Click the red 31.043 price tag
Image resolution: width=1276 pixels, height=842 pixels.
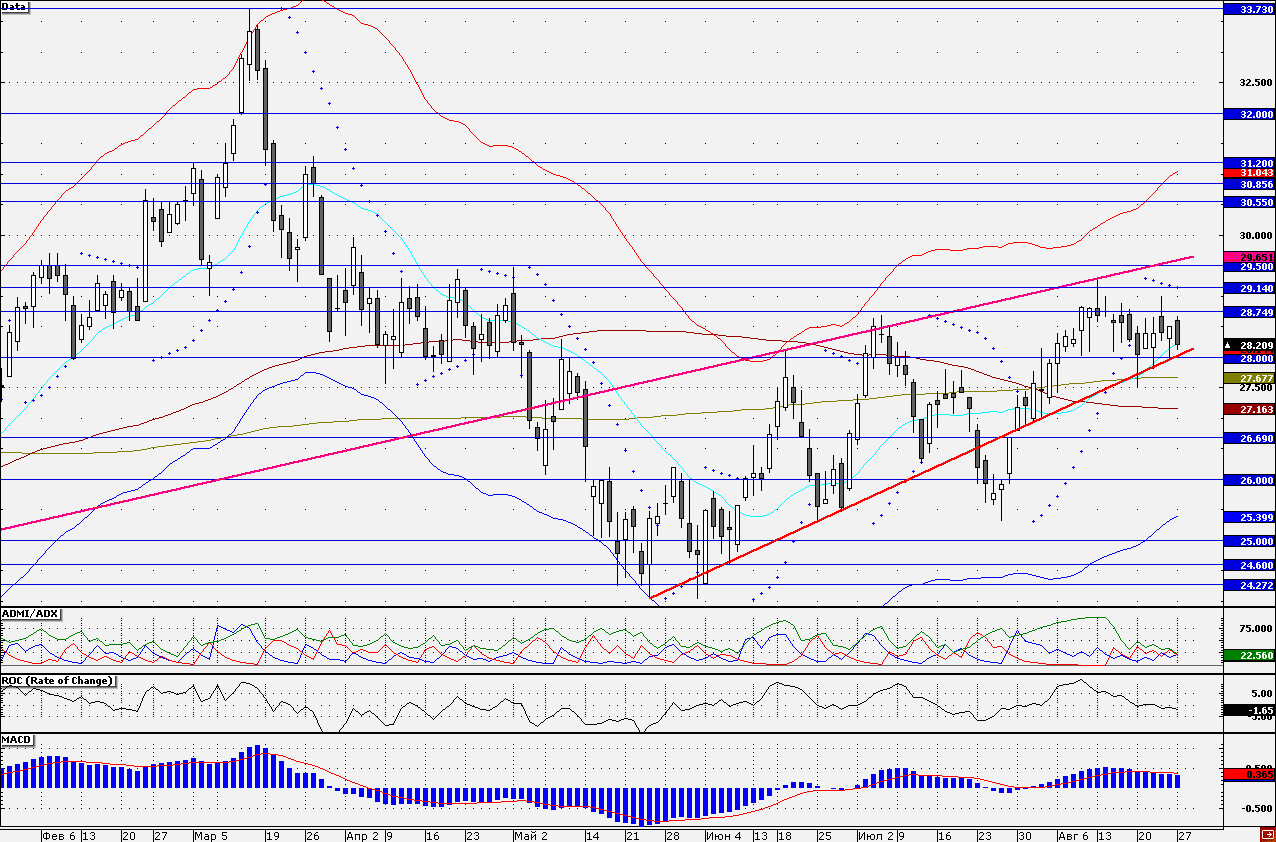coord(1248,173)
